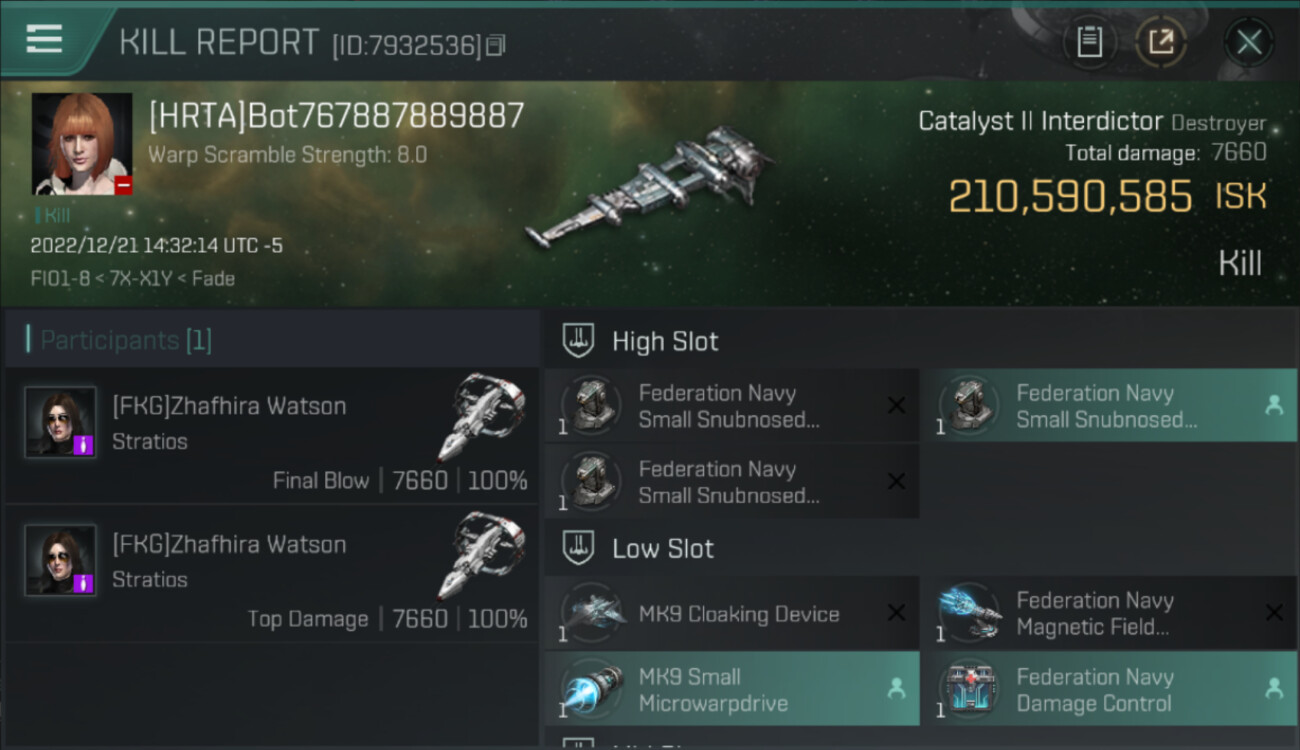1300x750 pixels.
Task: Open the clipboard report icon
Action: tap(1089, 42)
